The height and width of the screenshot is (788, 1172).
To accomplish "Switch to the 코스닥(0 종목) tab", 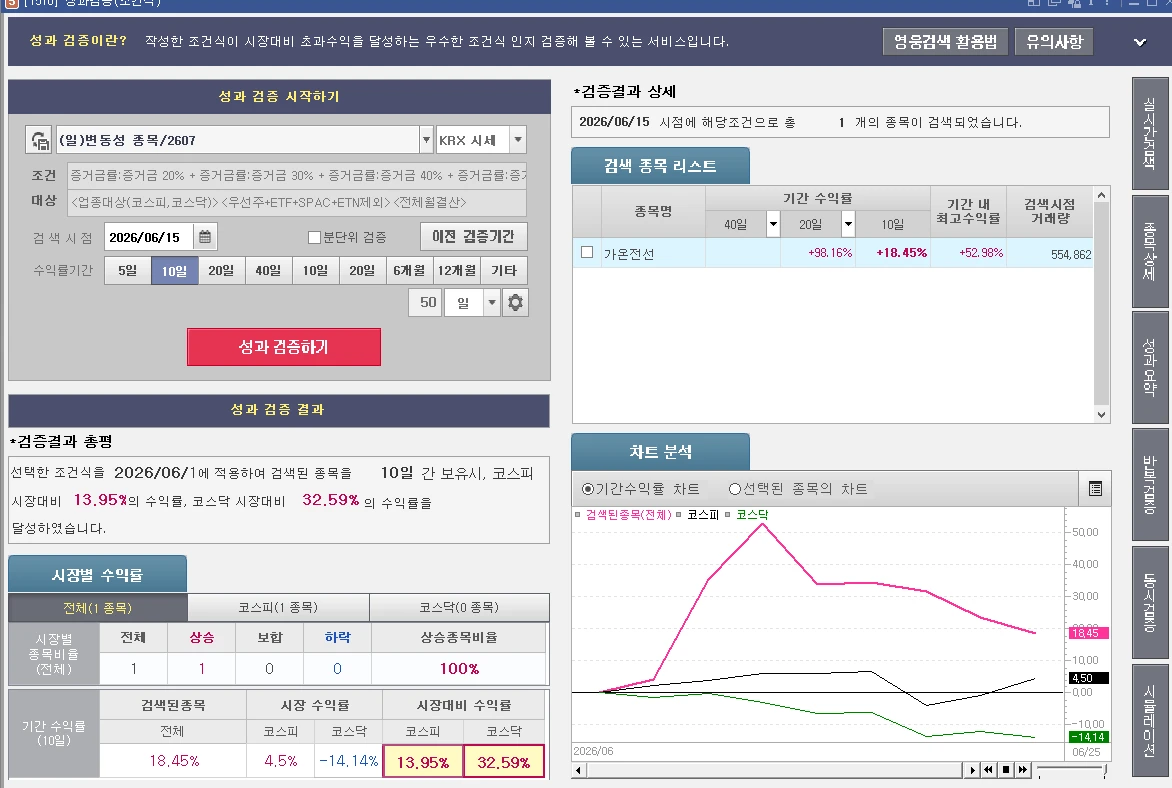I will [x=459, y=608].
